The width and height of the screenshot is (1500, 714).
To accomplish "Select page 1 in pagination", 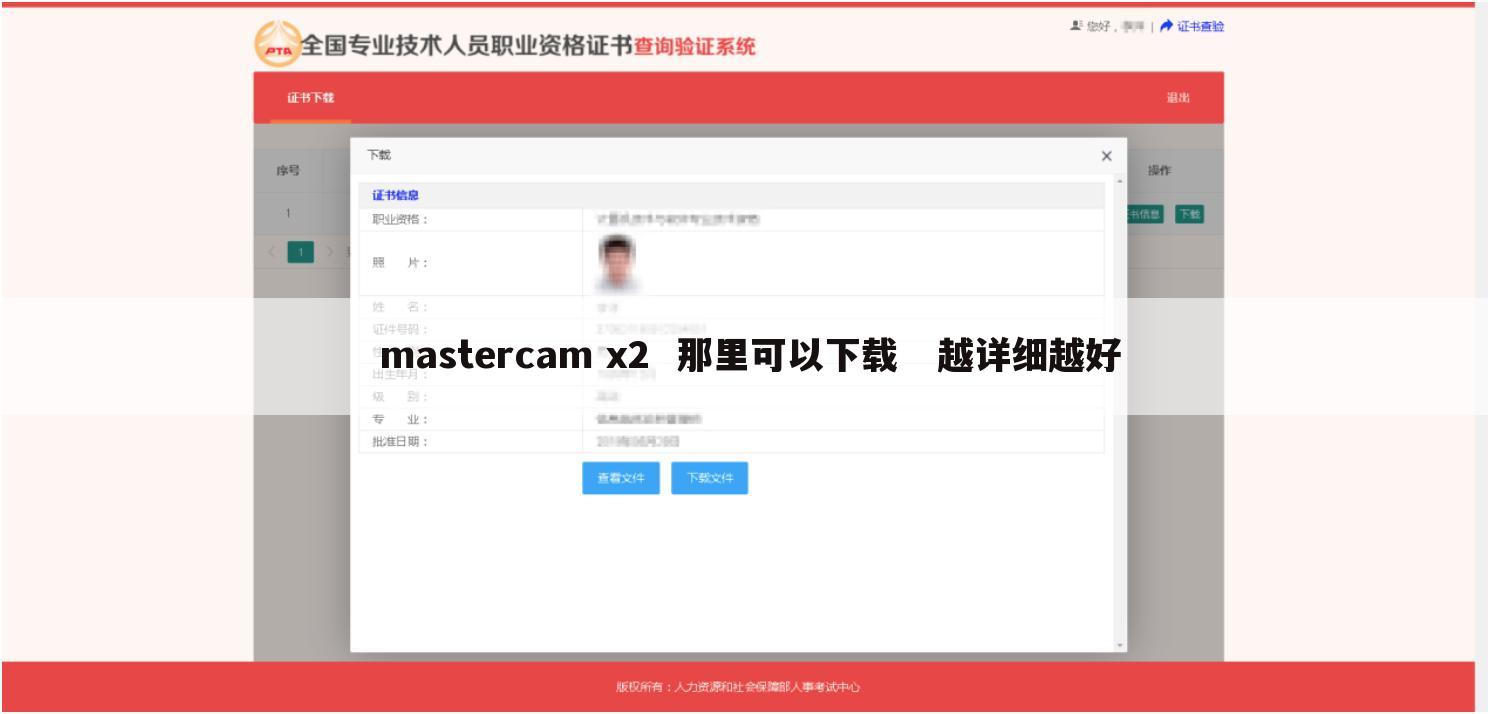I will click(301, 252).
